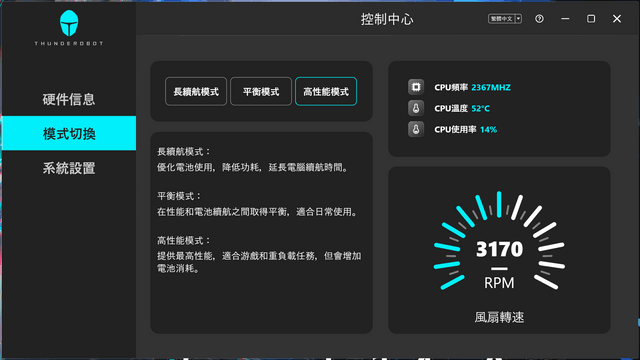Select the 模式切換 sidebar tab
This screenshot has height=360, width=640.
click(x=69, y=133)
